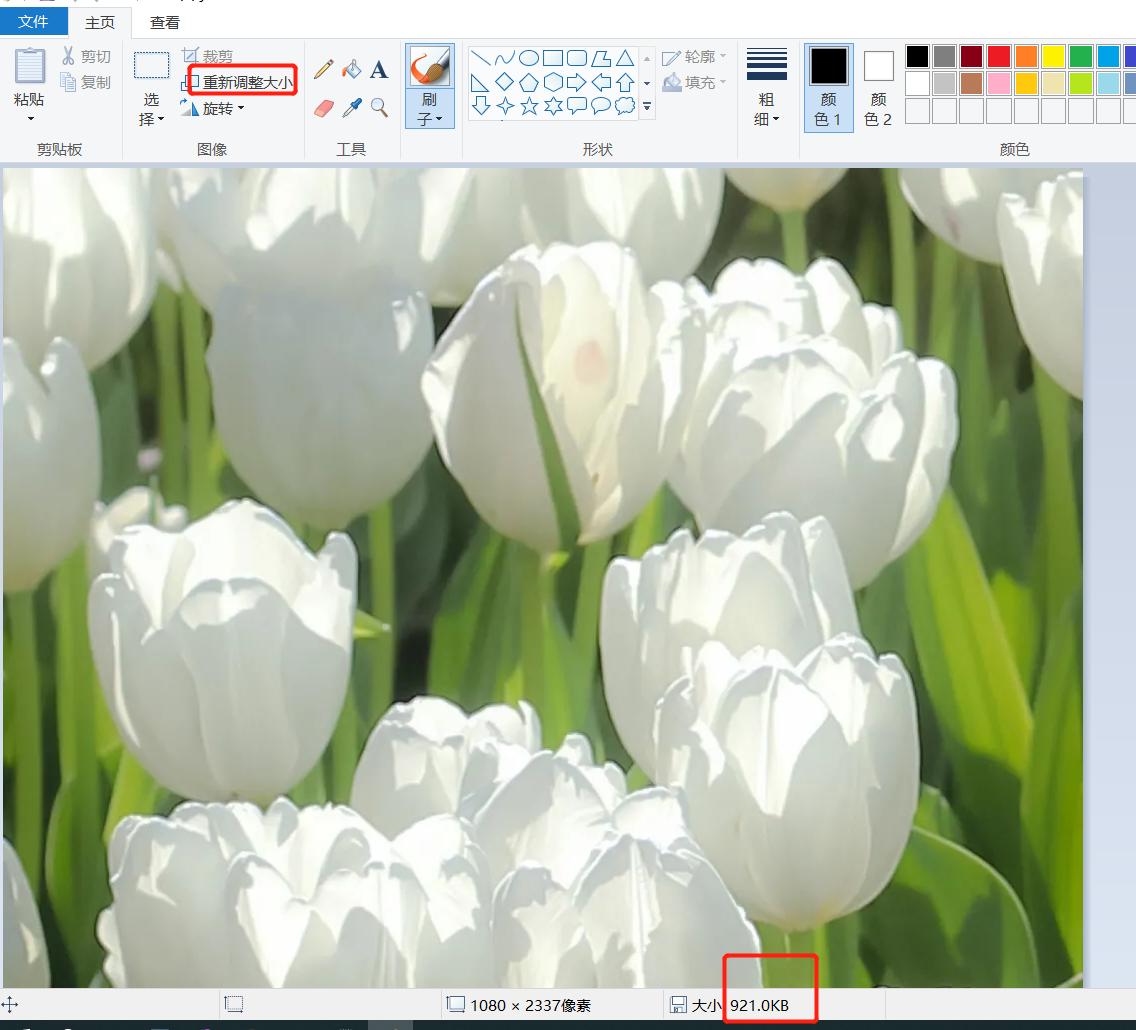
Task: Open the 刷子 brushes dropdown
Action: [x=430, y=110]
